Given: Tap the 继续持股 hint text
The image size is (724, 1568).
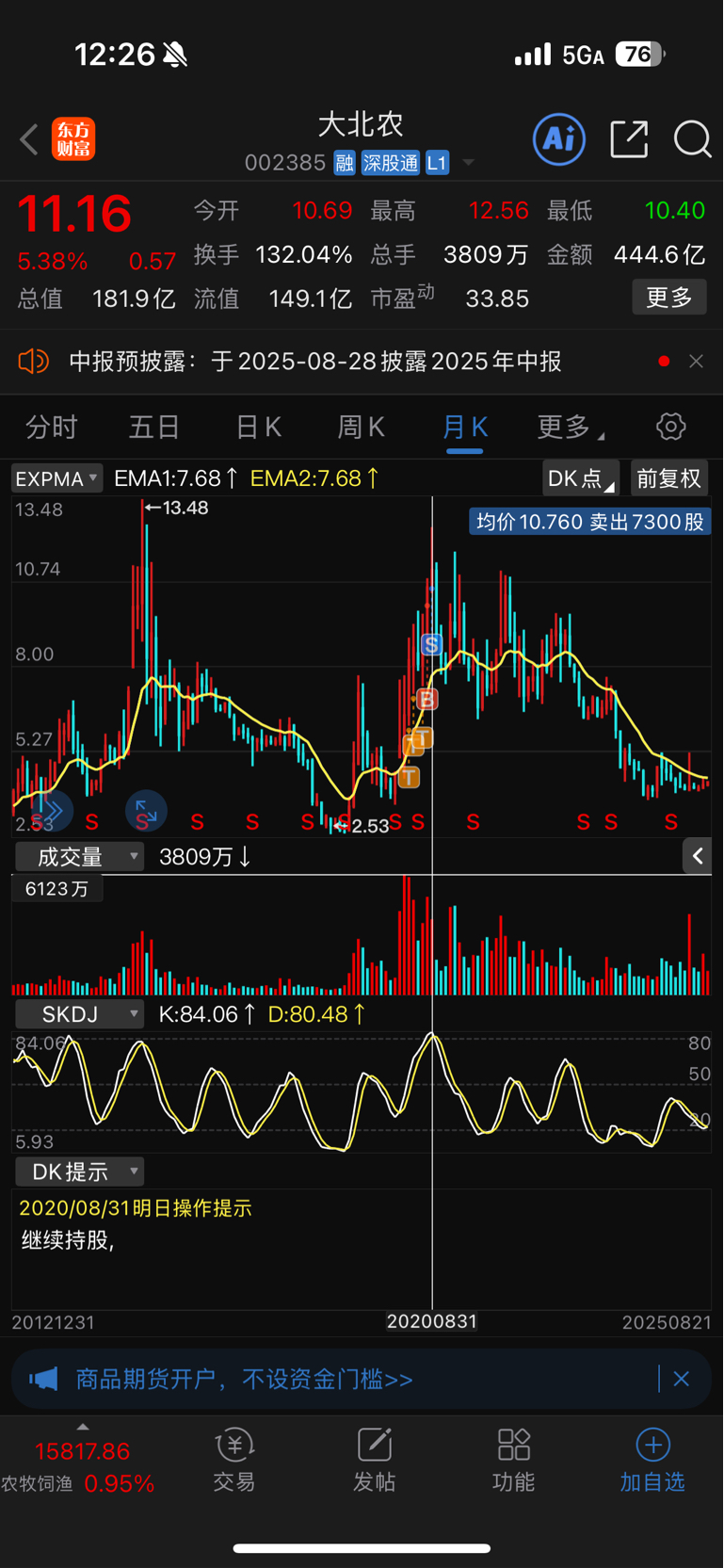Looking at the screenshot, I should pos(68,1240).
